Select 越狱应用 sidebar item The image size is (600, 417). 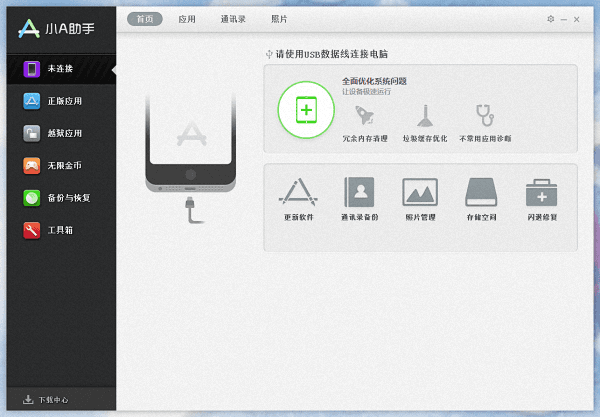[x=58, y=133]
